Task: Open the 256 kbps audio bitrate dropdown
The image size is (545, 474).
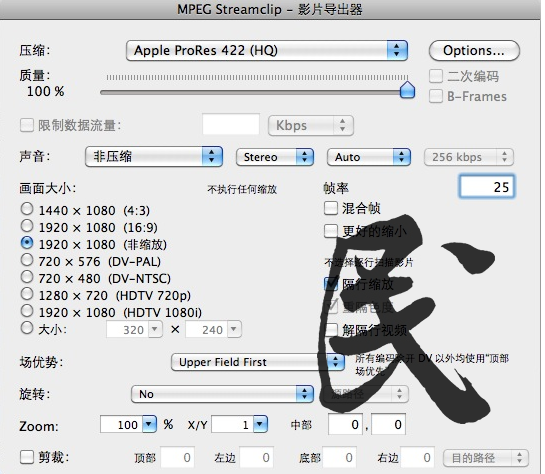Action: [x=469, y=157]
